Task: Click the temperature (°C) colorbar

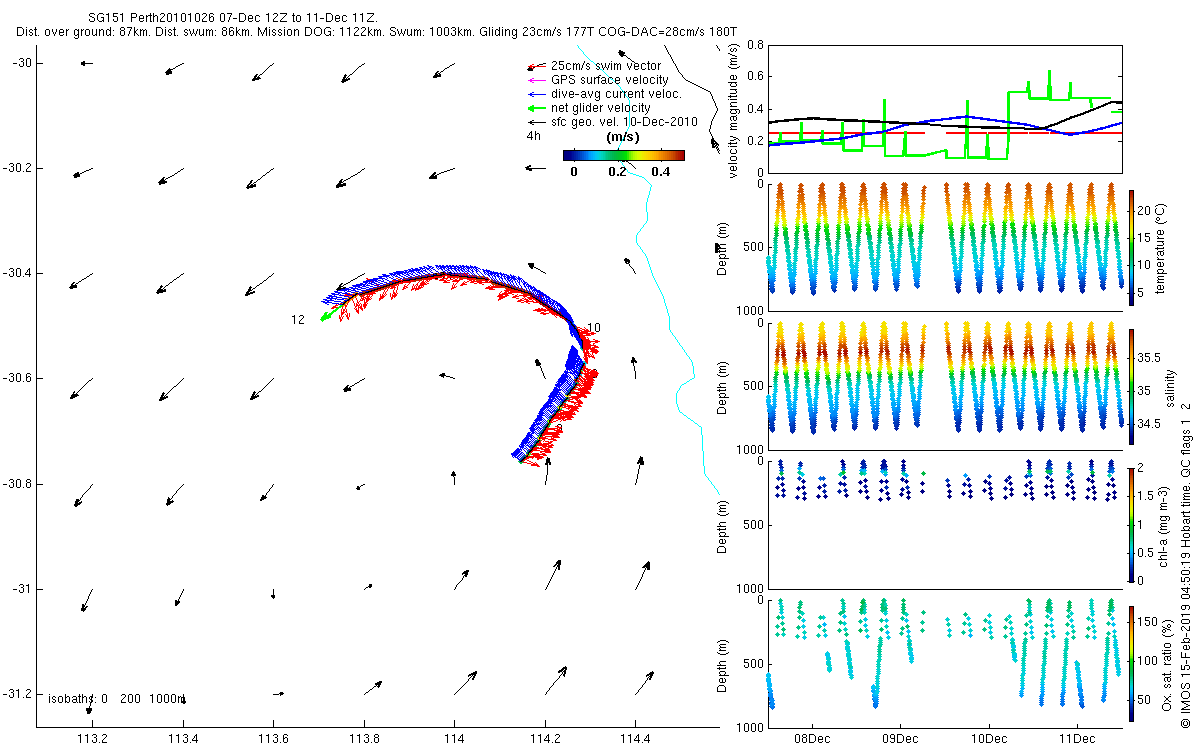Action: coord(1132,246)
